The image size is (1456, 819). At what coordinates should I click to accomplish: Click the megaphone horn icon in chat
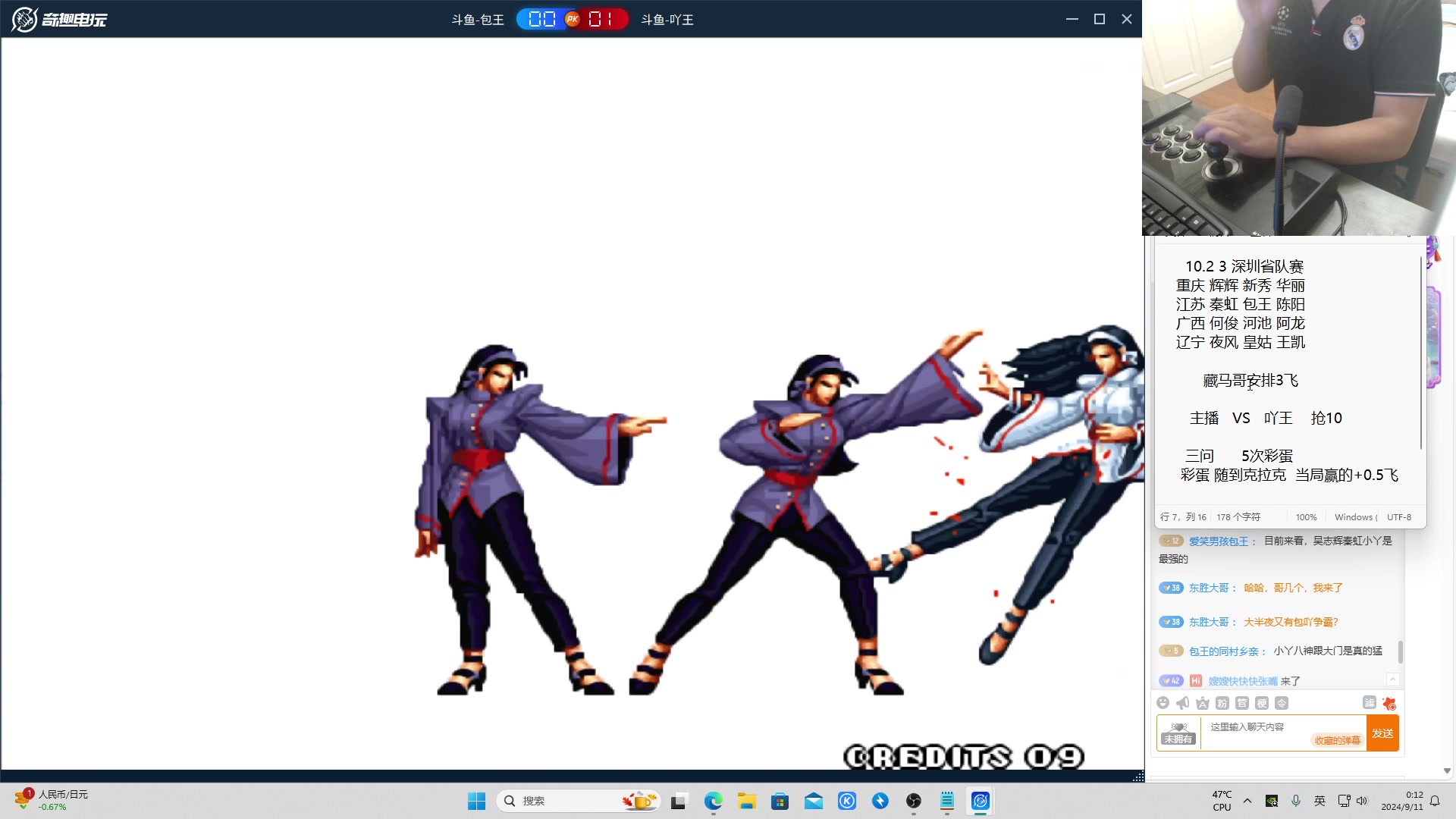pos(1183,703)
